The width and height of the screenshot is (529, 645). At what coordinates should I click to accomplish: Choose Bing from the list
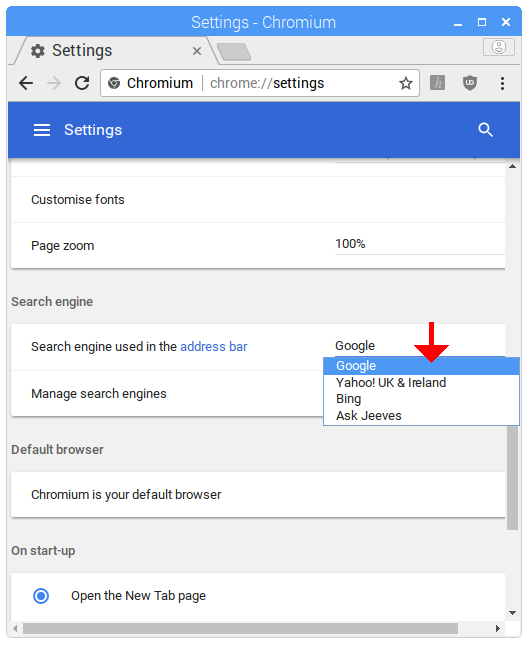pyautogui.click(x=421, y=399)
